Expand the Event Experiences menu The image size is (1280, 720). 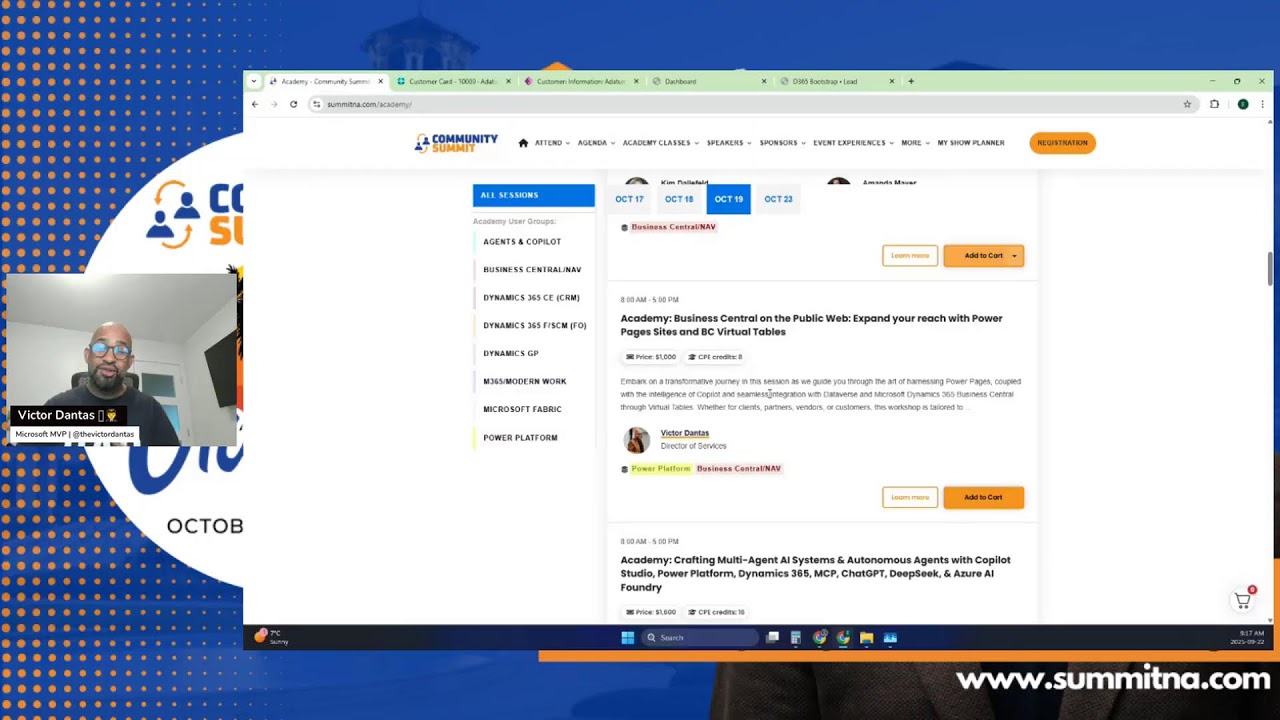853,143
